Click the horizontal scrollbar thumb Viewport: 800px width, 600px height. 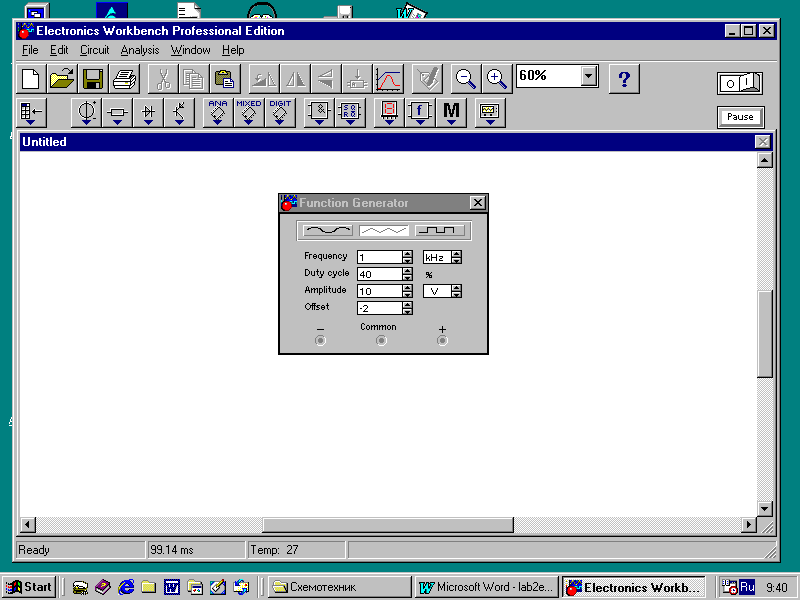pyautogui.click(x=388, y=524)
